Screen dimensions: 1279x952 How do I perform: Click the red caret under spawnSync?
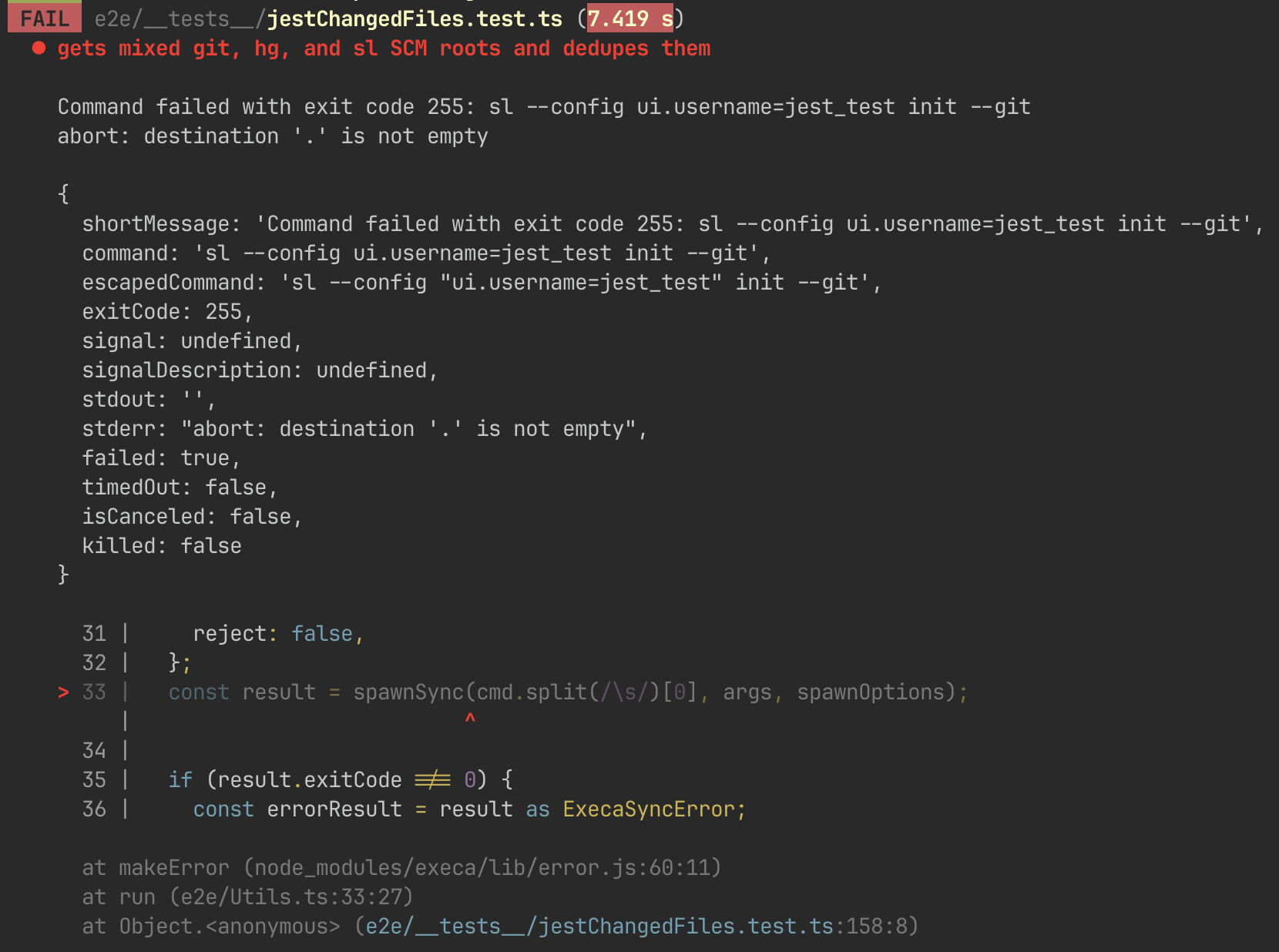470,719
